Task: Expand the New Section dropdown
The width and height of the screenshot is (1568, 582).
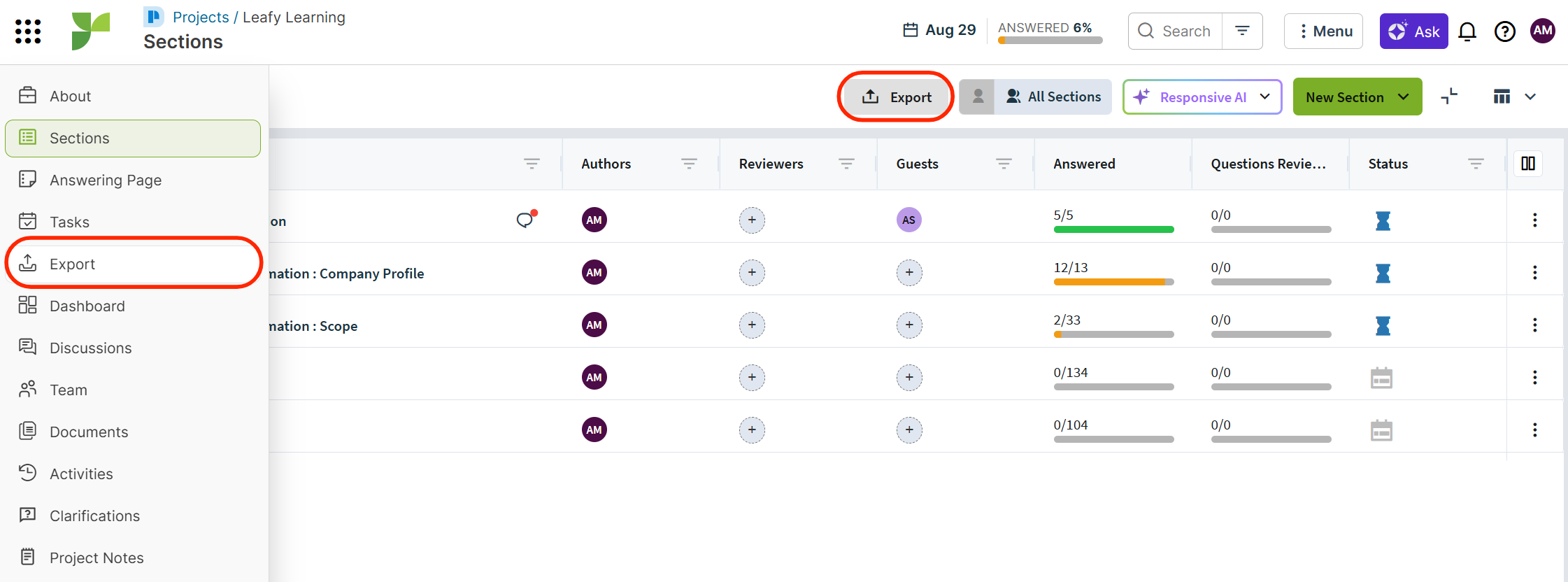Action: coord(1404,97)
